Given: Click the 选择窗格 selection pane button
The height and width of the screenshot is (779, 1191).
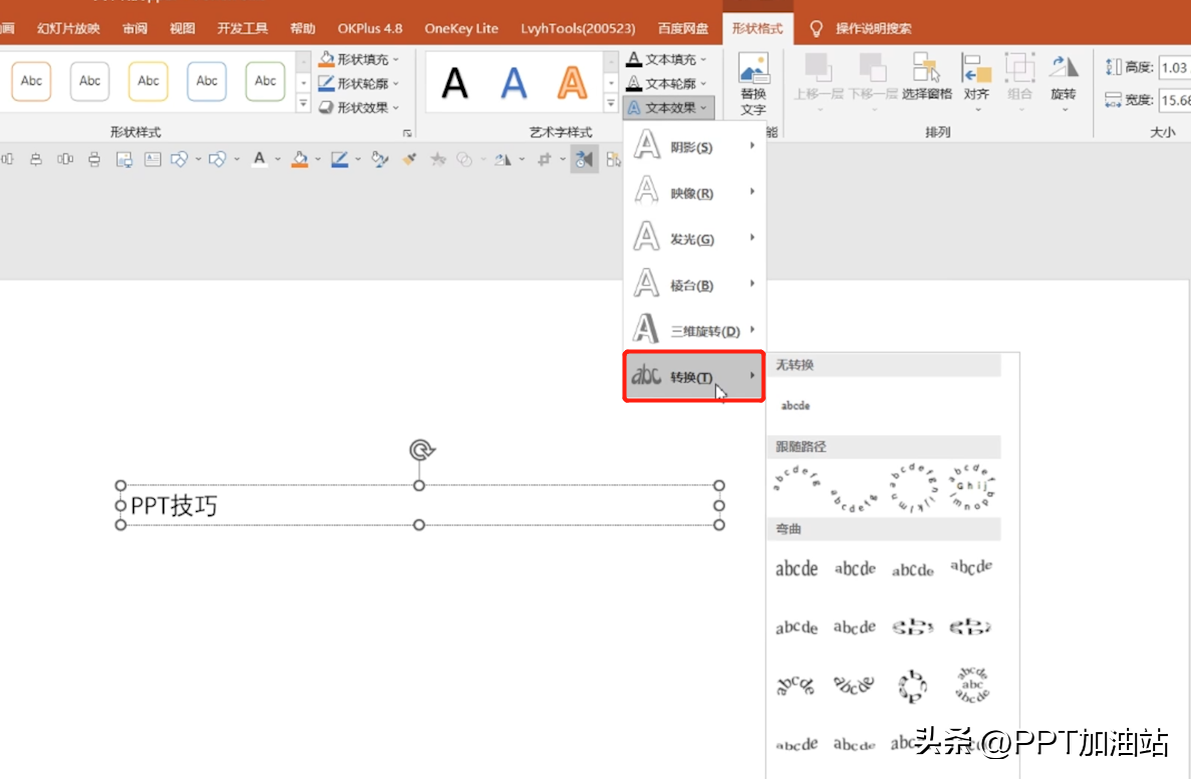Looking at the screenshot, I should point(927,77).
